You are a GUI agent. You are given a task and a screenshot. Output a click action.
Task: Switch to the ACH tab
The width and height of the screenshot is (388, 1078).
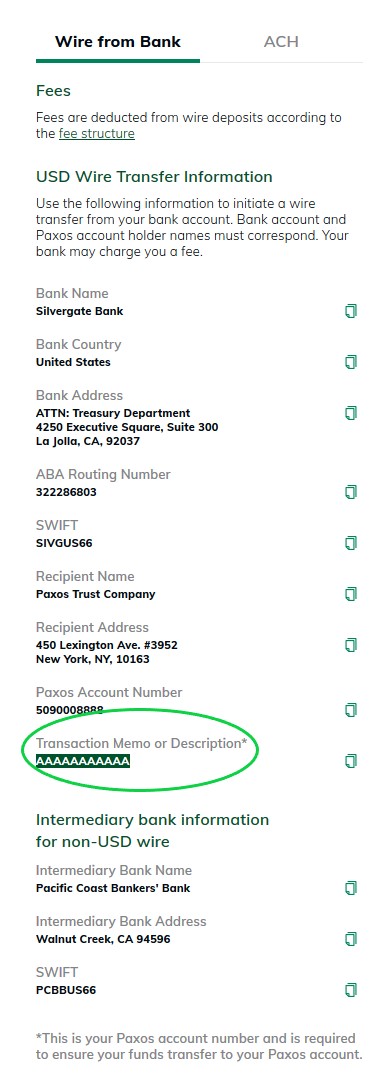(x=281, y=41)
